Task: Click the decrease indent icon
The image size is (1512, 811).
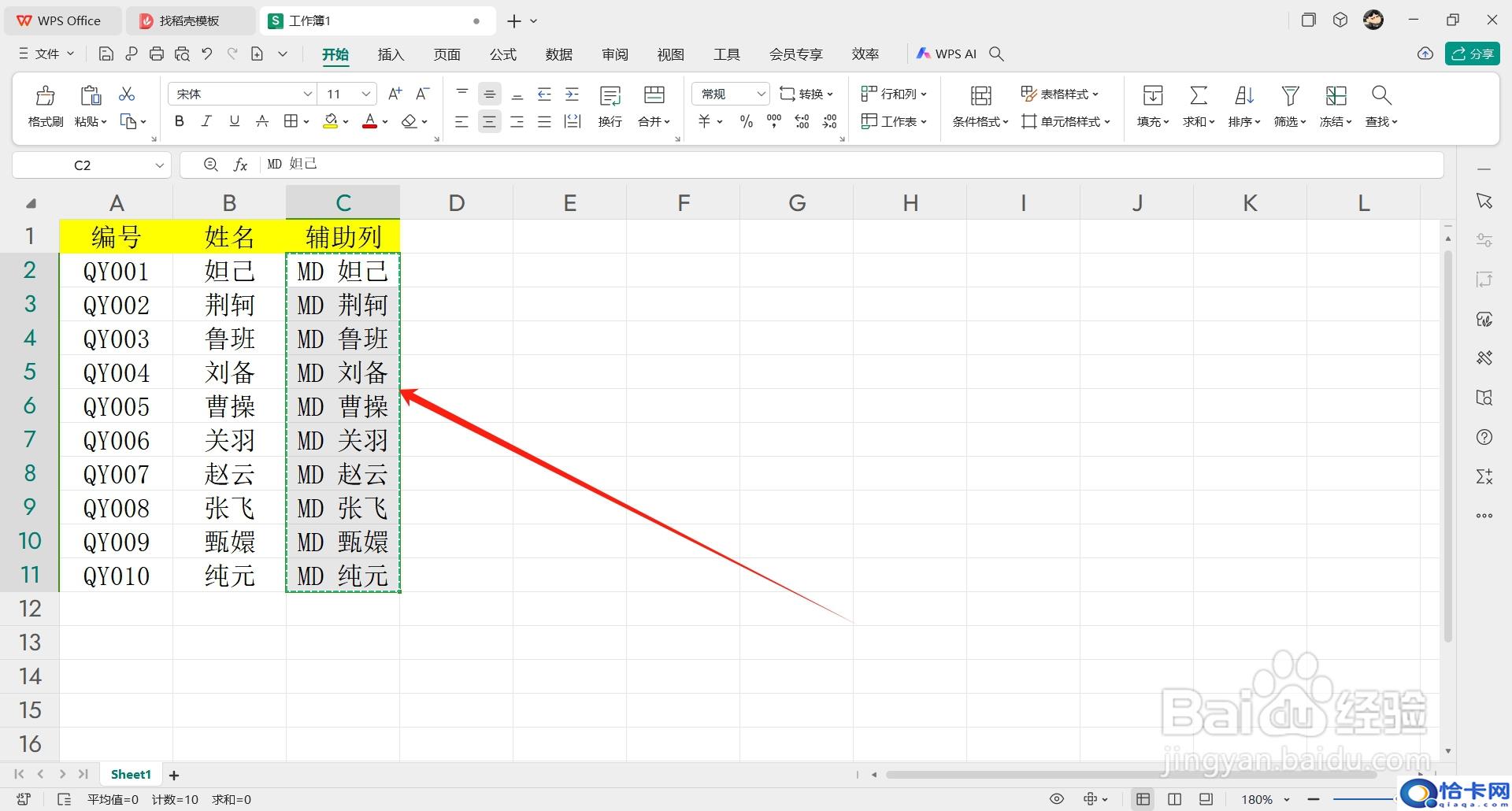Action: pos(544,94)
